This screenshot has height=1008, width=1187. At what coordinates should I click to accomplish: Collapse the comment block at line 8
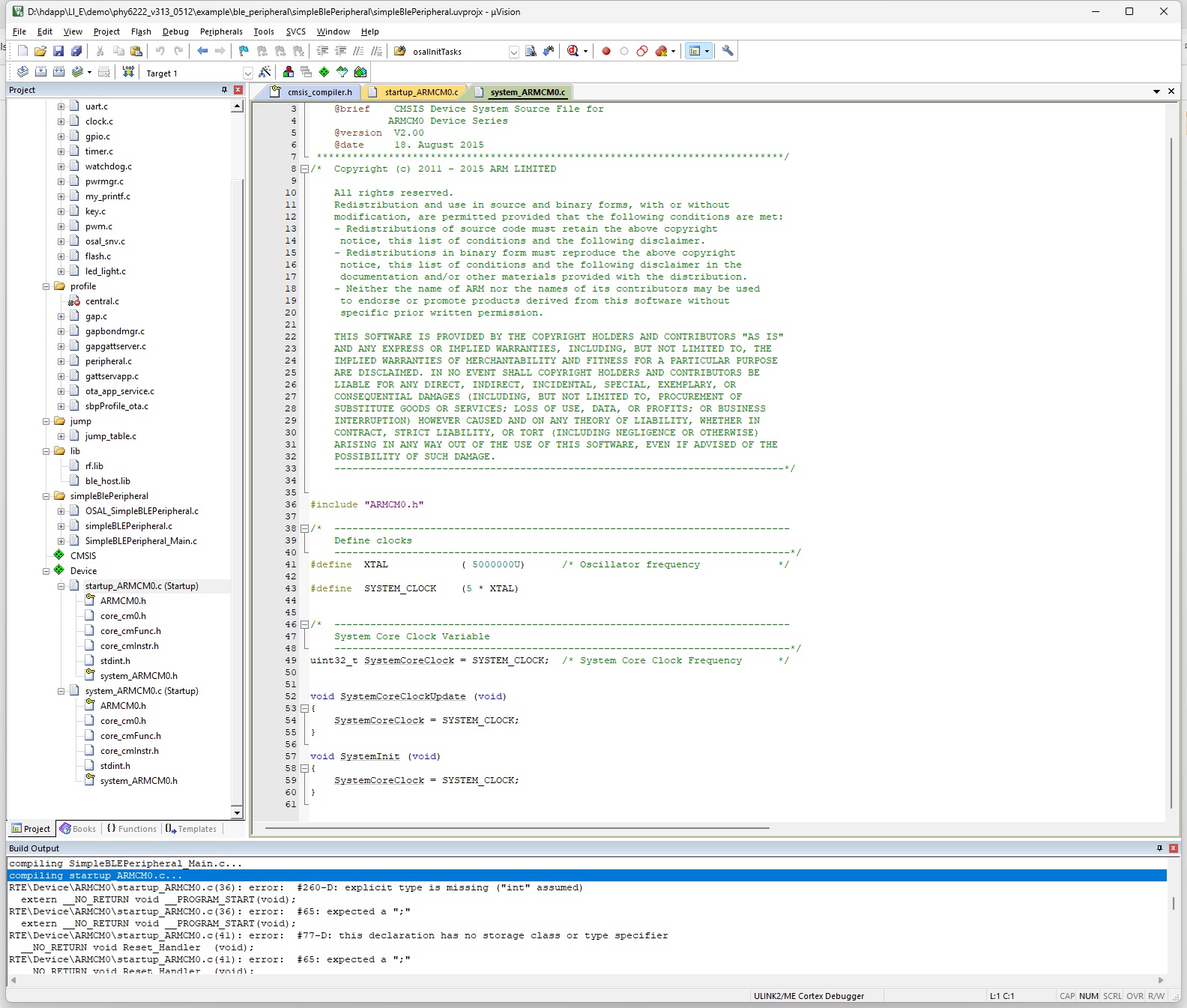[x=304, y=169]
